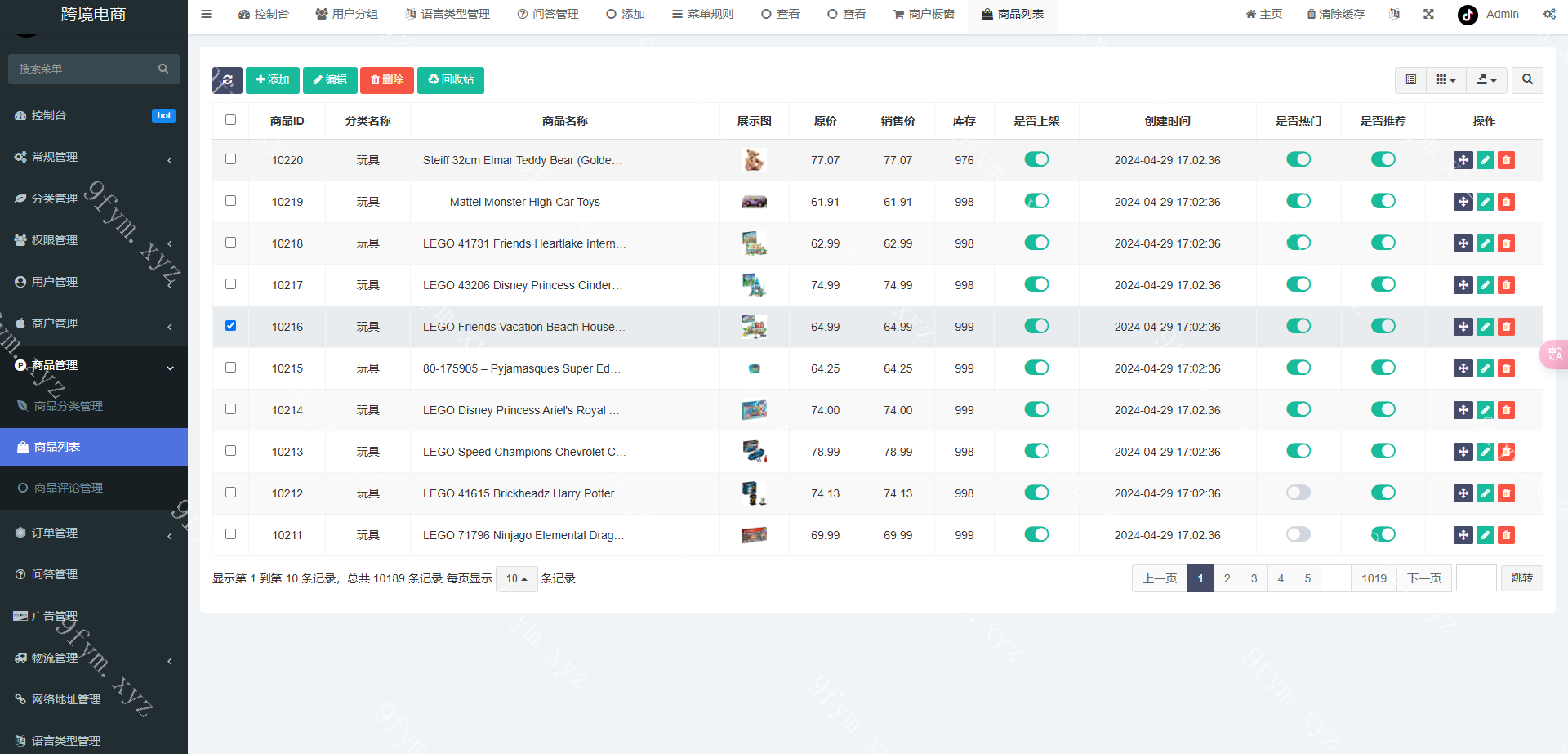This screenshot has width=1568, height=754.
Task: Open the language switch icon in header
Action: [1394, 14]
